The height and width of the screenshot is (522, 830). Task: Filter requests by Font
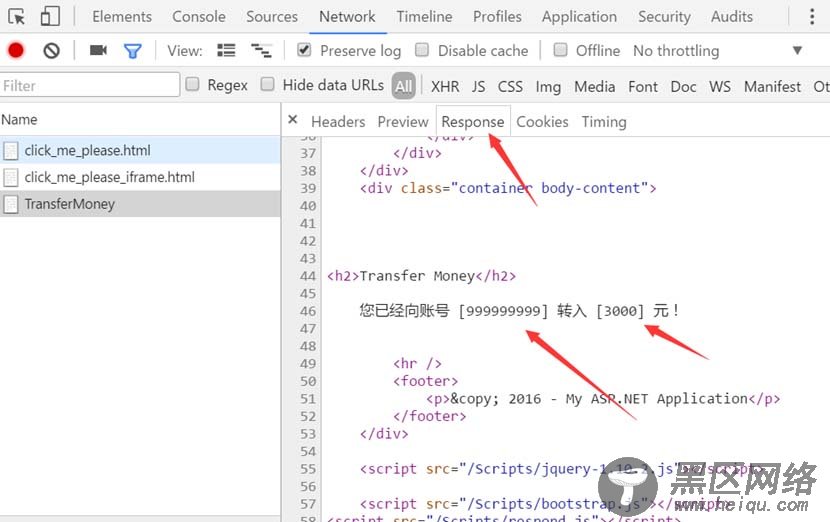coord(643,86)
